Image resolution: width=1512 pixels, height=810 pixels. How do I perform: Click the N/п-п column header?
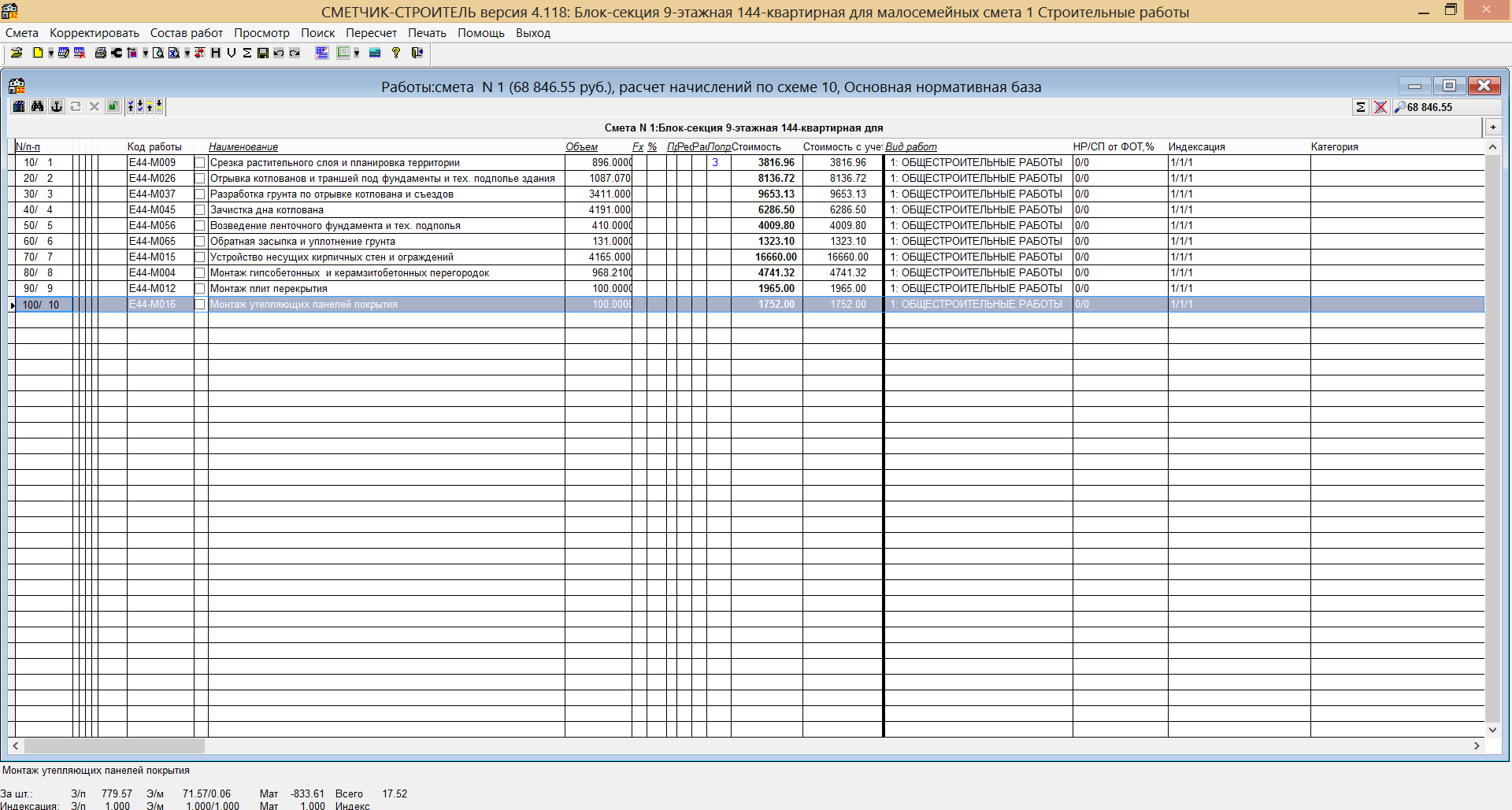tap(28, 147)
